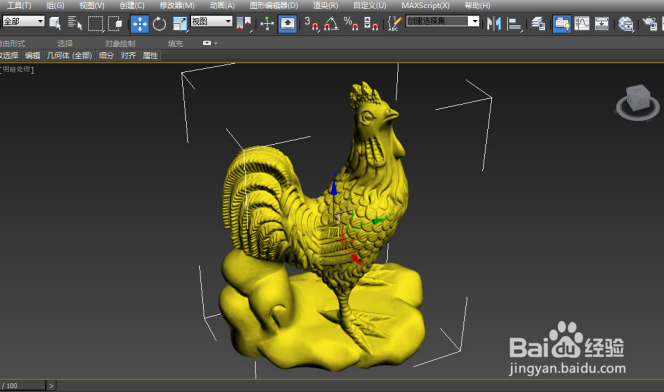Viewport: 664px width, 392px height.
Task: Select the Select Object tool
Action: (55, 23)
